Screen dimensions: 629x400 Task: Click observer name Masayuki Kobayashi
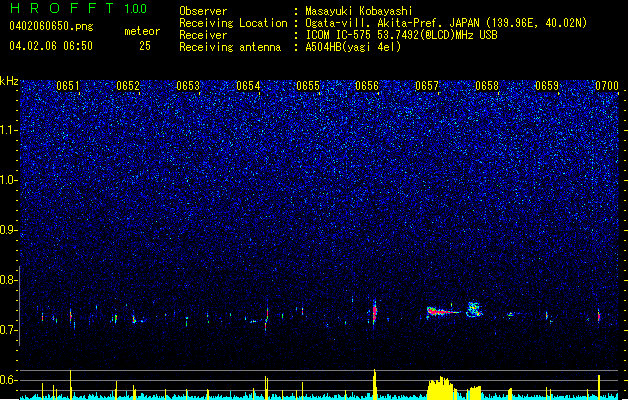click(359, 11)
